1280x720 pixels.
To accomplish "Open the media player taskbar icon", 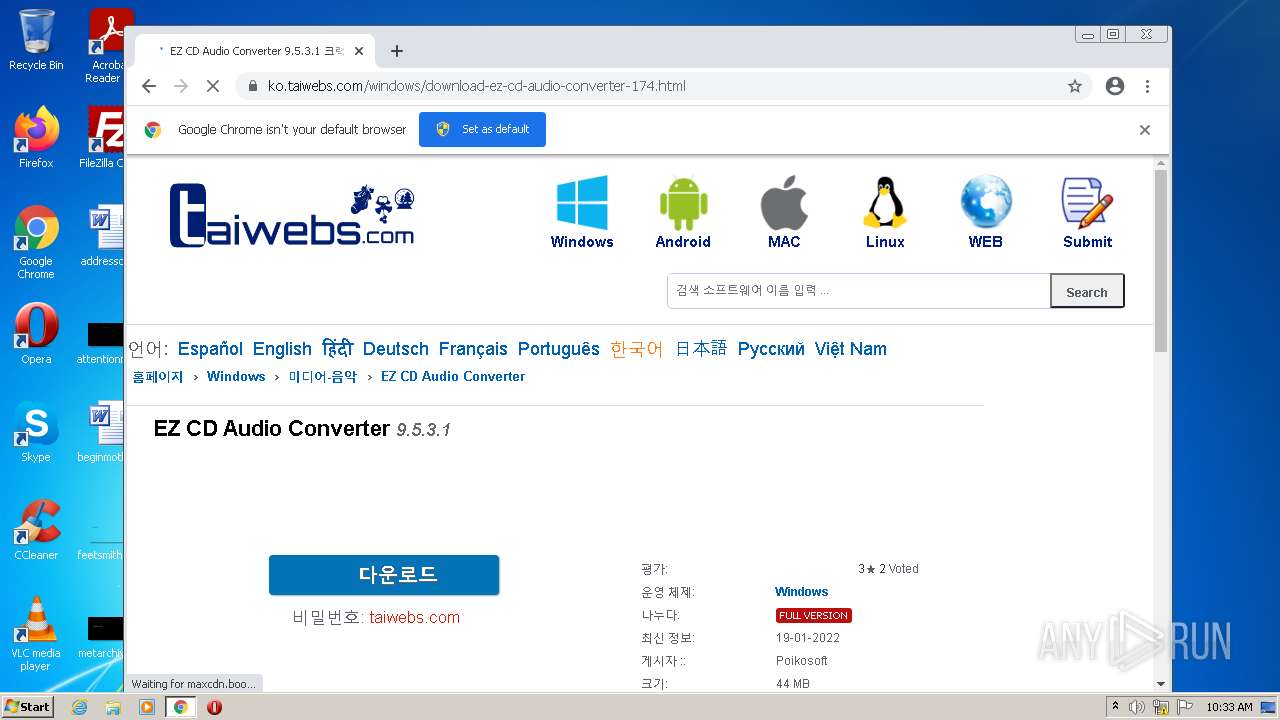I will [x=147, y=707].
